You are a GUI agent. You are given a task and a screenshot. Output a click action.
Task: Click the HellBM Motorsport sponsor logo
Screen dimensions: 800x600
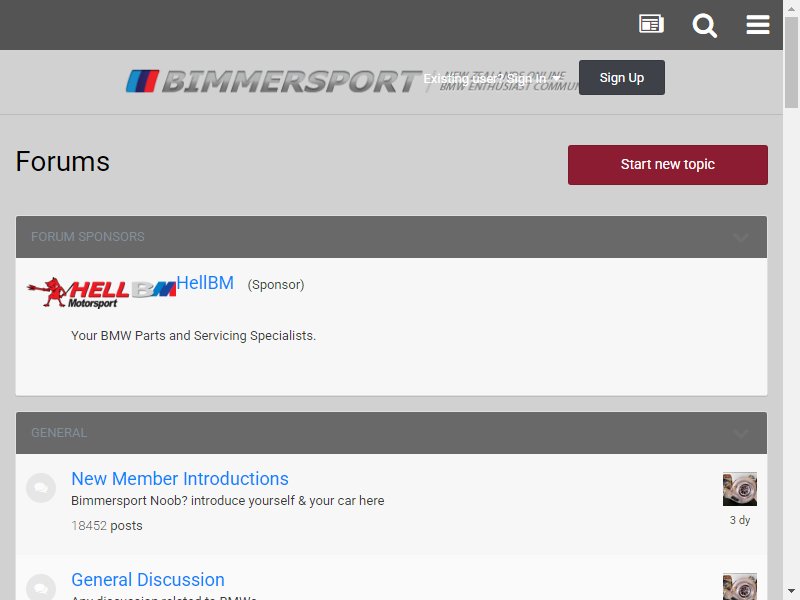(x=101, y=293)
